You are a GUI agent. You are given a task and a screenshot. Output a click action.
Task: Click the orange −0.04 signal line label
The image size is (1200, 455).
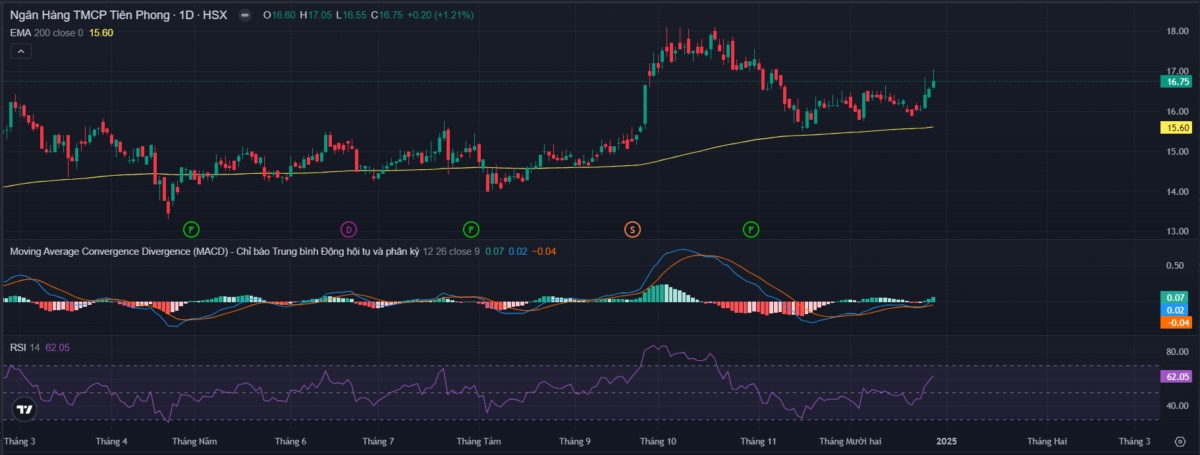pyautogui.click(x=1174, y=322)
